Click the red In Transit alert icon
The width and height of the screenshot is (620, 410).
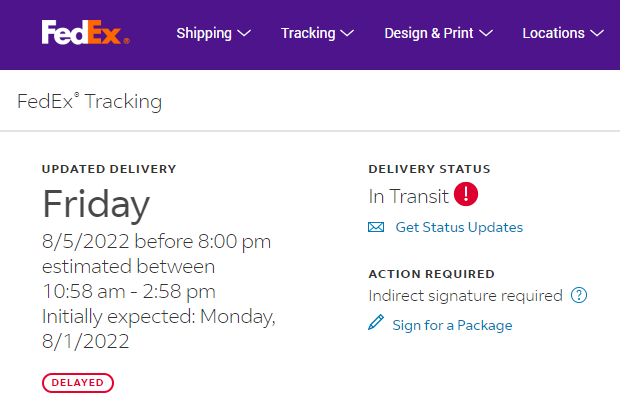click(465, 195)
